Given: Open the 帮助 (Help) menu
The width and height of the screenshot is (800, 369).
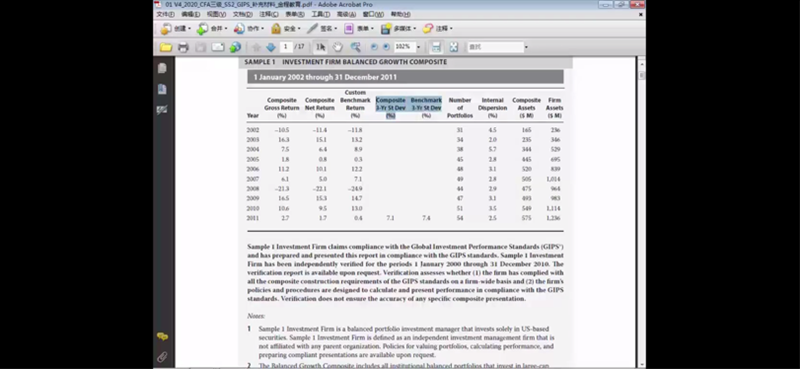Looking at the screenshot, I should [400, 14].
